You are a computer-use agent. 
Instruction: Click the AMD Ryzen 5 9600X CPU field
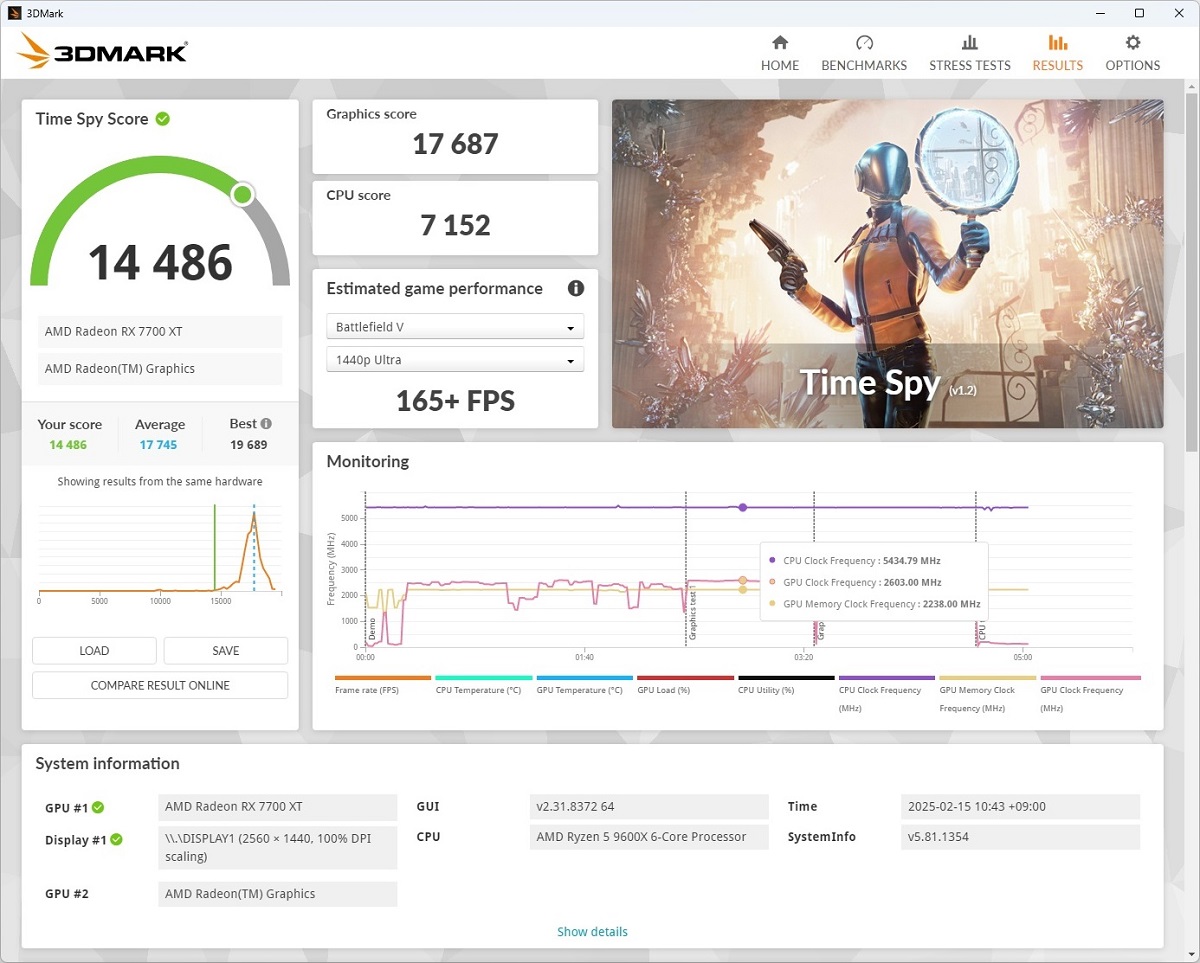tap(649, 837)
